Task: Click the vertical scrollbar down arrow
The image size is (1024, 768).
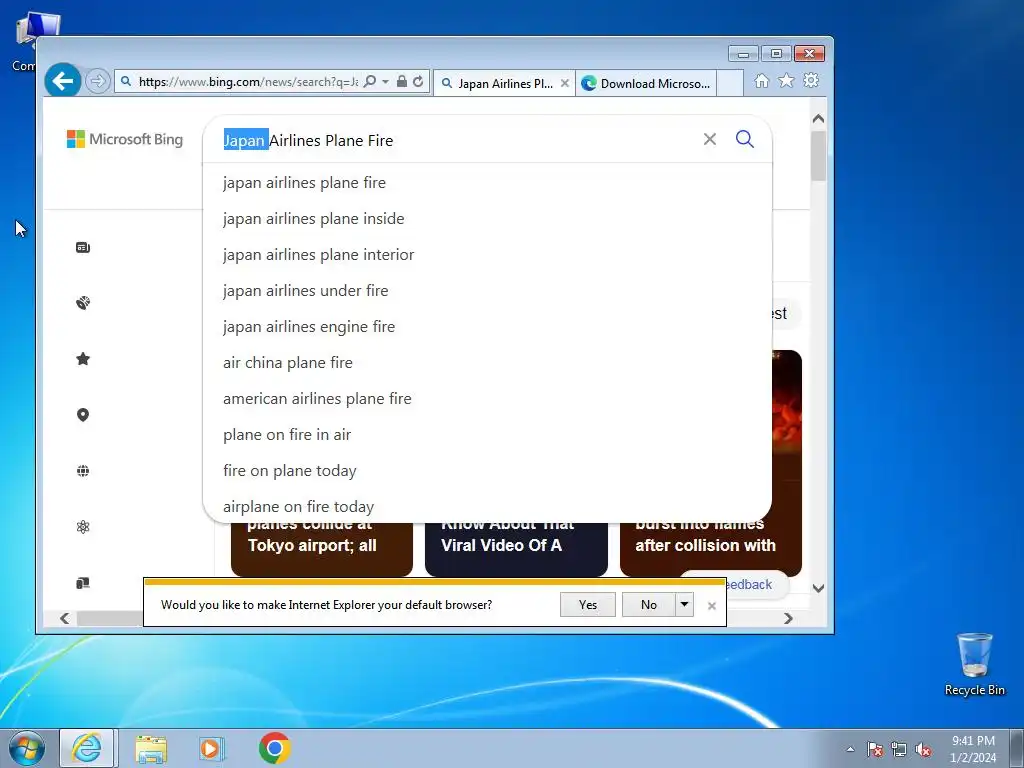Action: click(818, 588)
